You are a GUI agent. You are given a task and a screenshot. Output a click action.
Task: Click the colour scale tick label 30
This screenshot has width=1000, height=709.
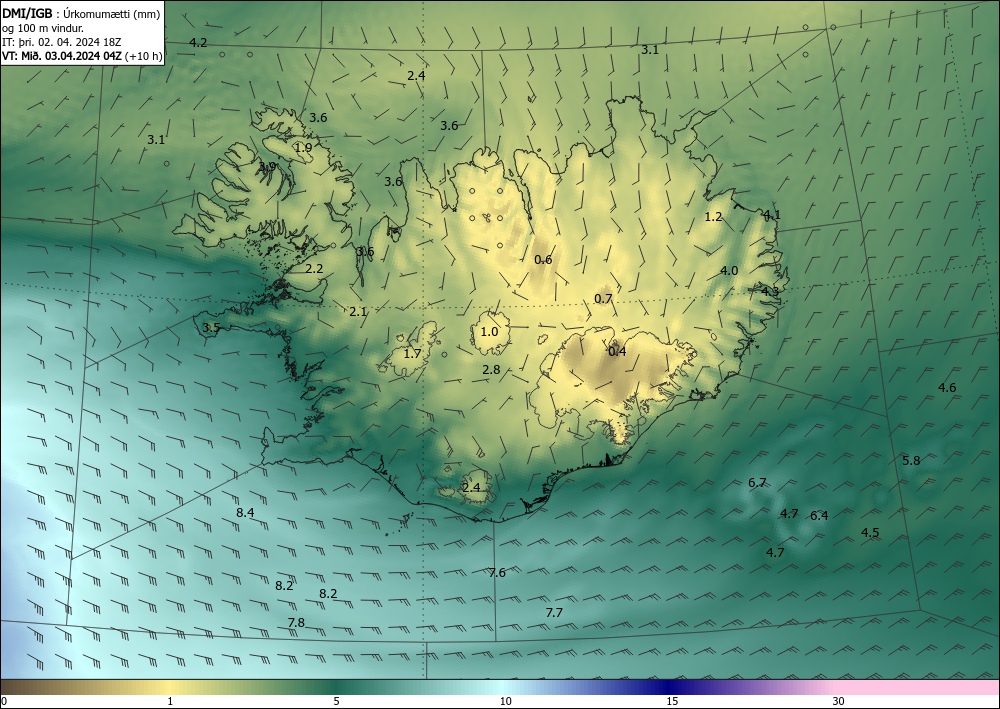[839, 701]
